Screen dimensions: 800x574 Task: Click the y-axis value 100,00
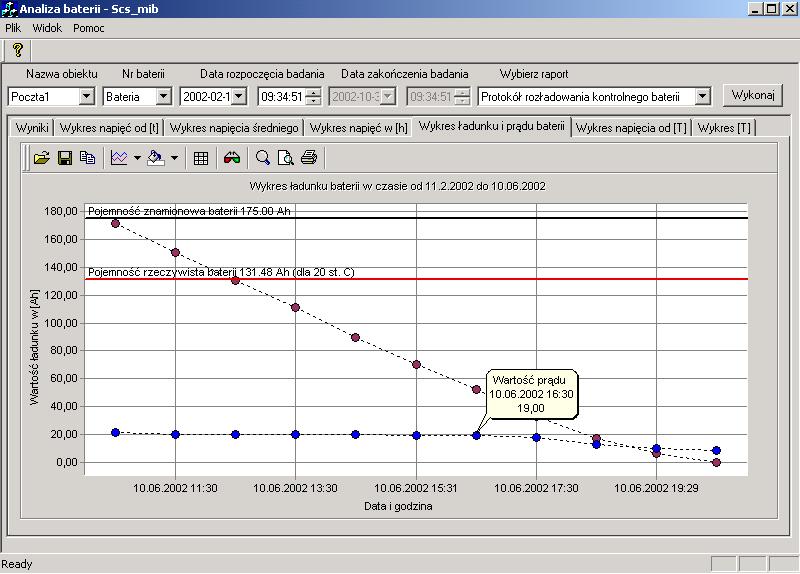(61, 323)
